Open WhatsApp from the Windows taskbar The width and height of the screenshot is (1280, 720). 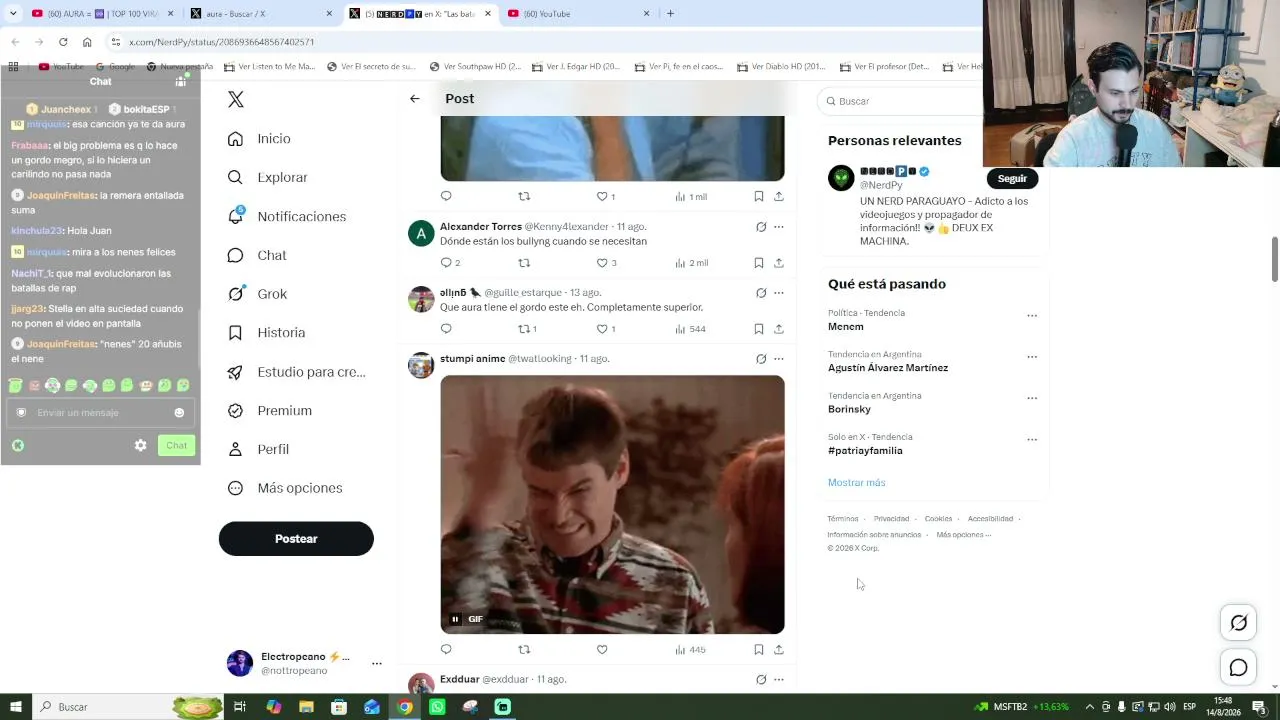pyautogui.click(x=437, y=707)
